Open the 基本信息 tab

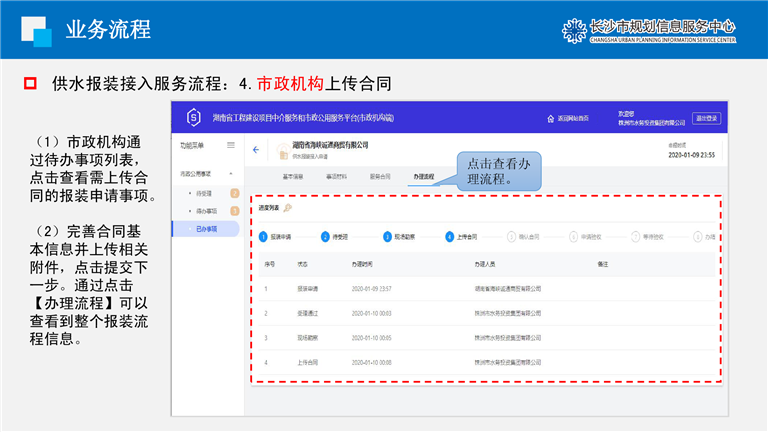(x=293, y=176)
